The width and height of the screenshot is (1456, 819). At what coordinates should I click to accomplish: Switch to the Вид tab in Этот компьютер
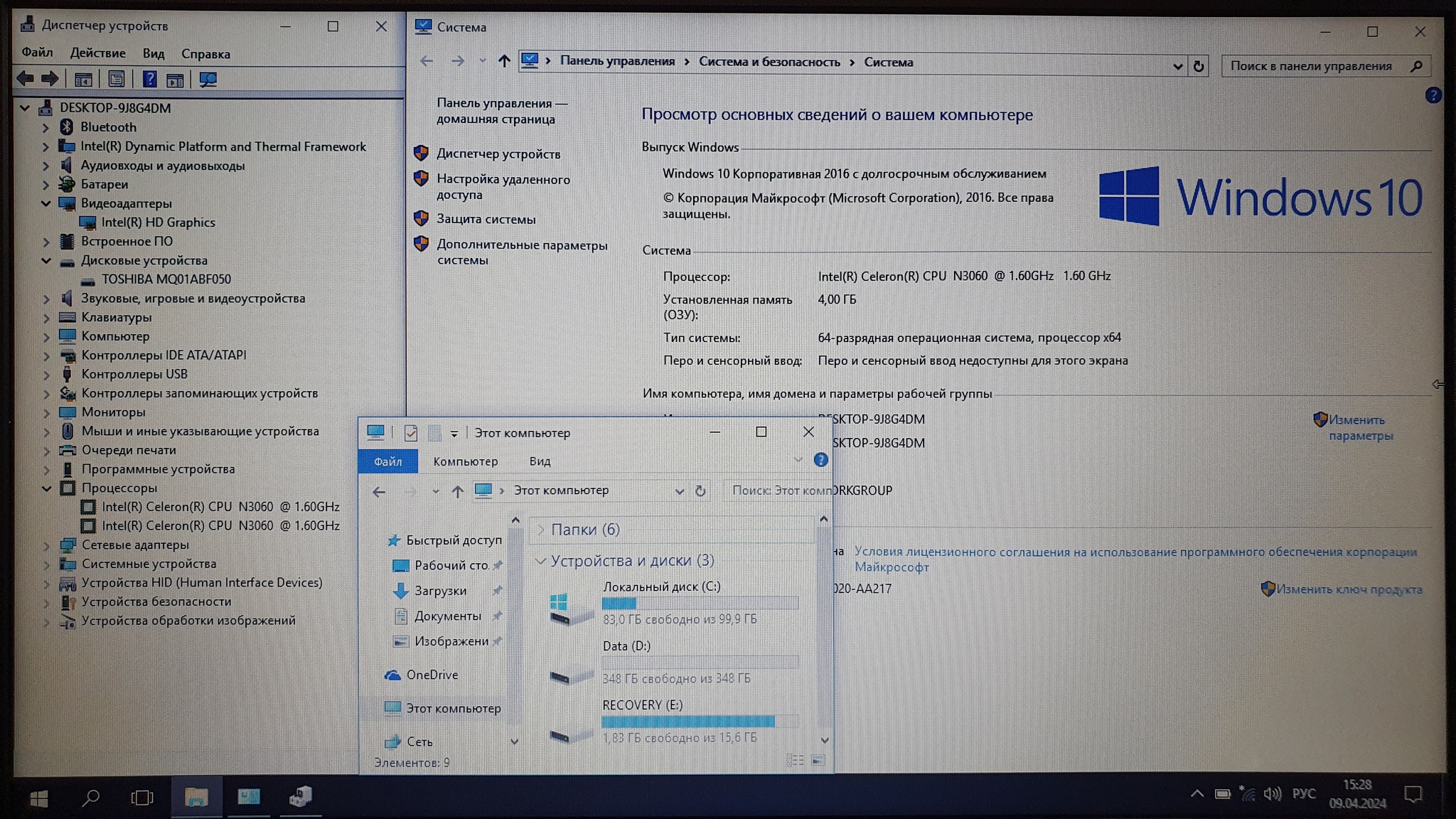[540, 461]
